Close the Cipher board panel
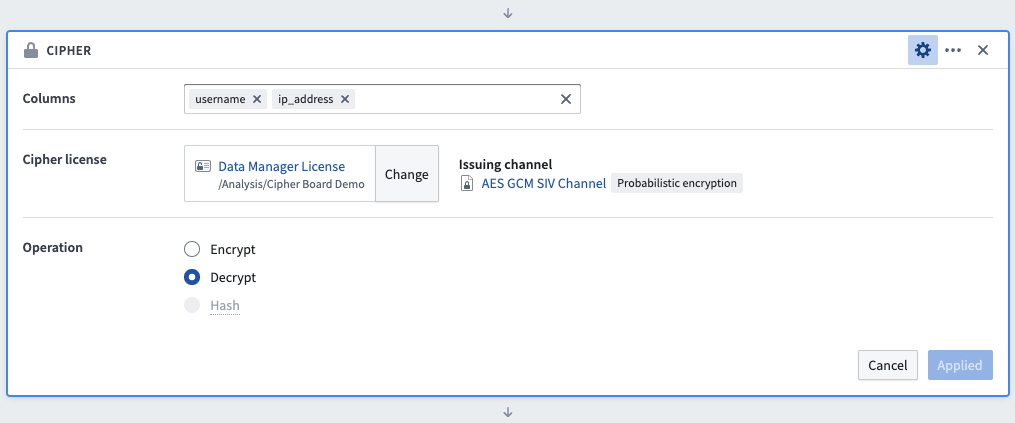The height and width of the screenshot is (423, 1015). point(983,50)
